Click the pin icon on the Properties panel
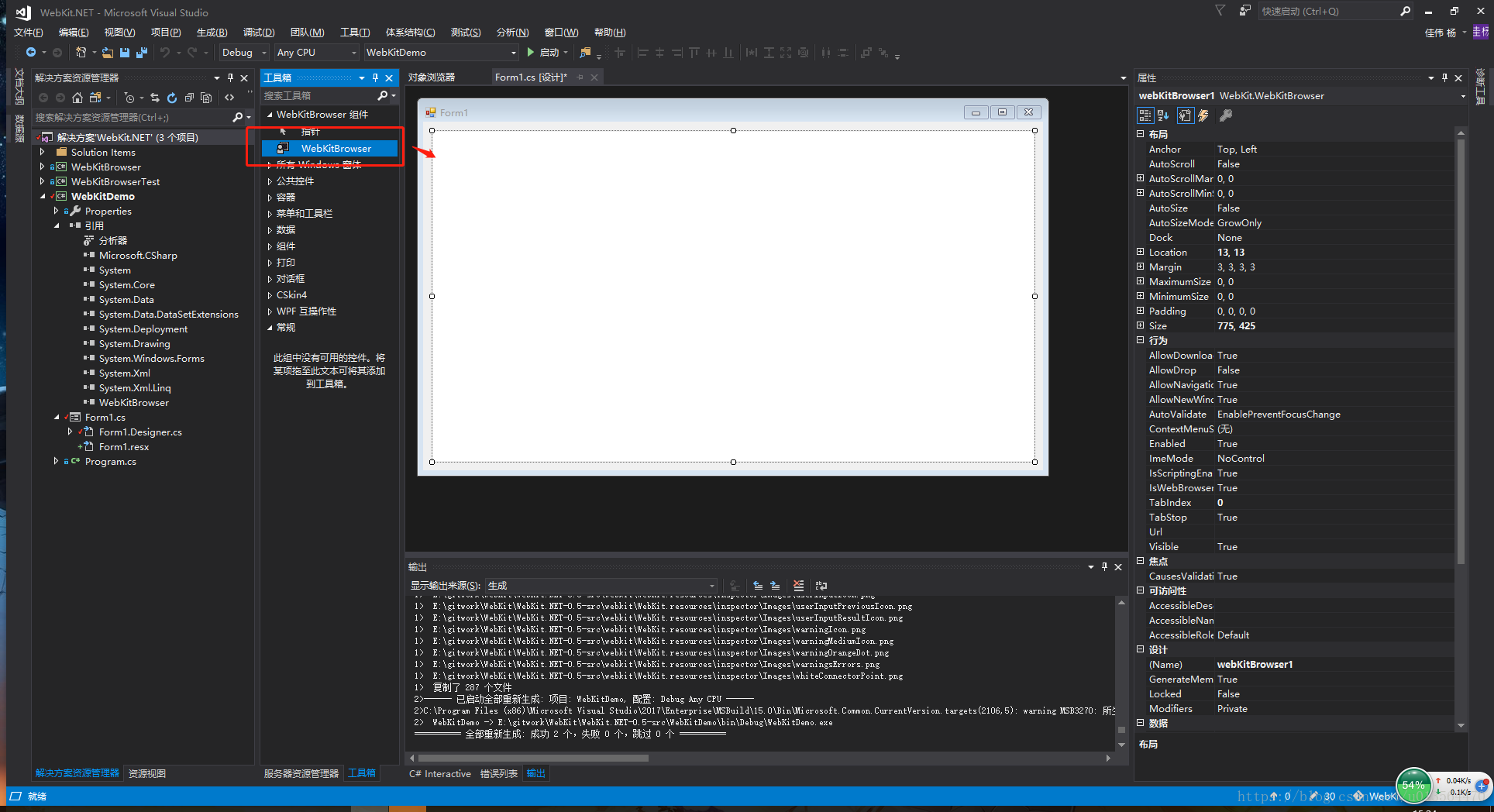The image size is (1494, 812). tap(1444, 78)
